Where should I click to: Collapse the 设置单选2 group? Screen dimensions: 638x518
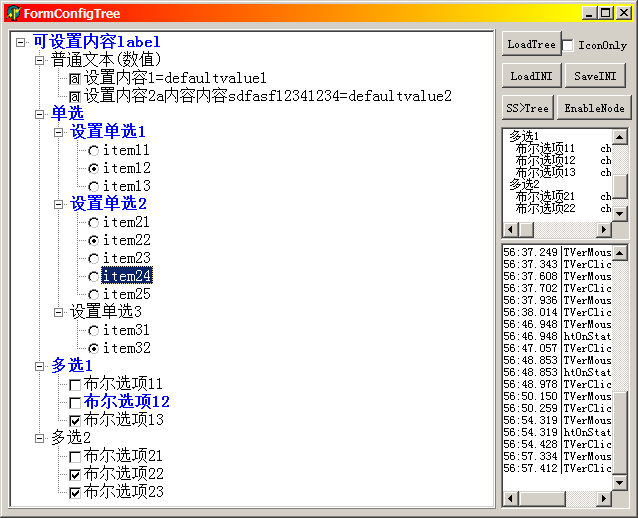click(58, 204)
